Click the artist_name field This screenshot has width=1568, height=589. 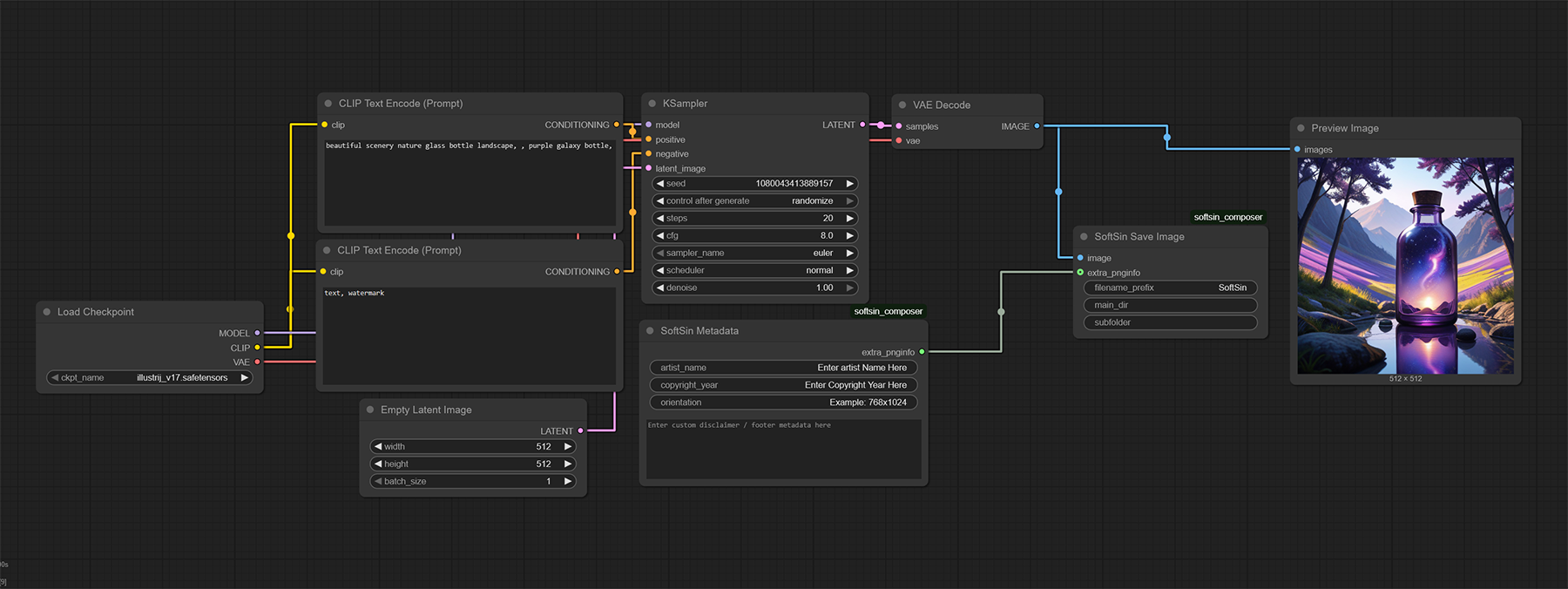click(x=783, y=368)
